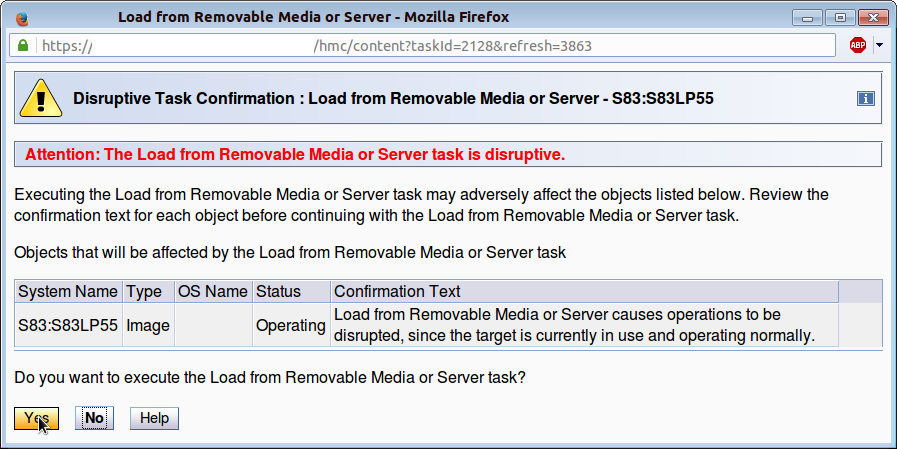Maximize the Firefox window
Screen dimensions: 897x449
(840, 17)
